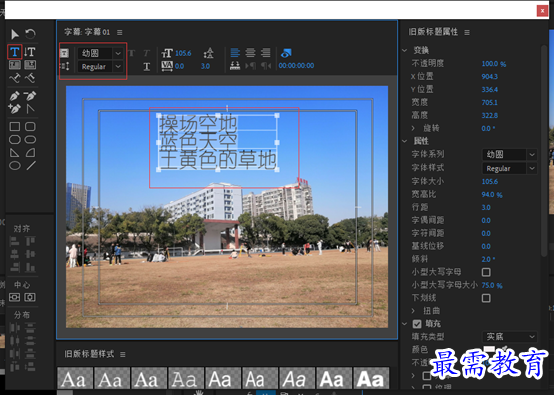Select the horizontal Type tool

point(14,52)
